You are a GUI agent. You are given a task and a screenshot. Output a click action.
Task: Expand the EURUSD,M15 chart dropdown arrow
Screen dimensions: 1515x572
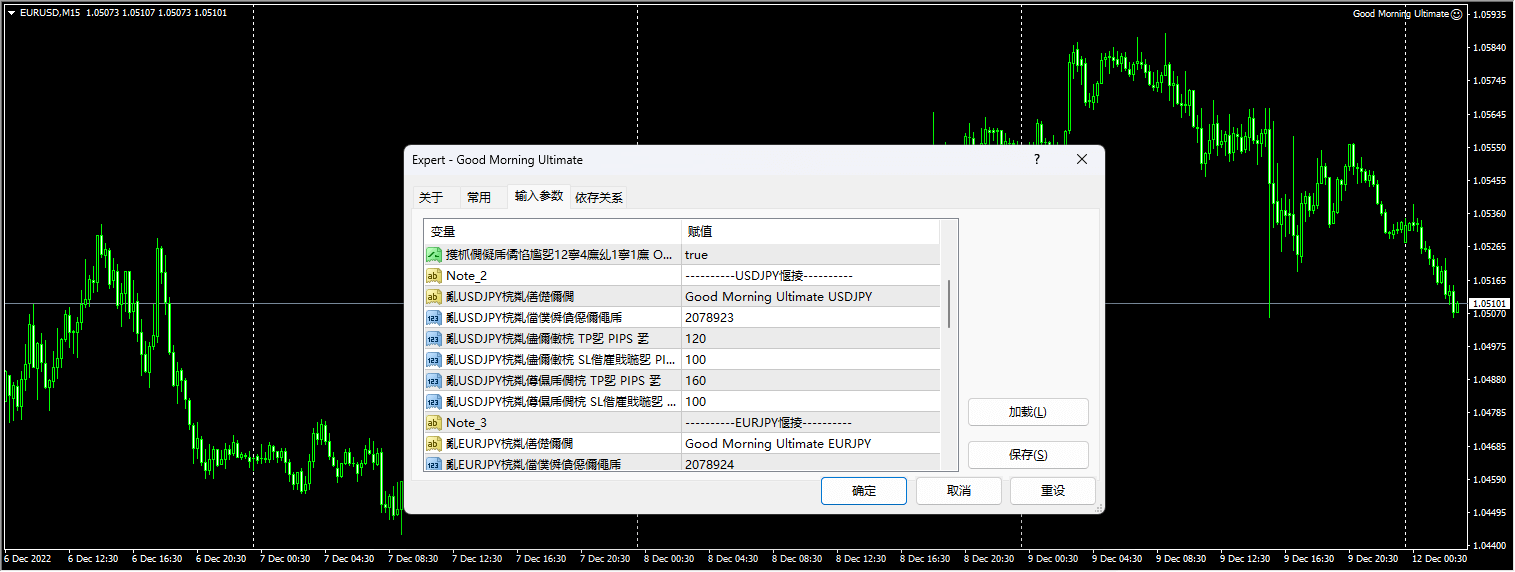coord(11,13)
